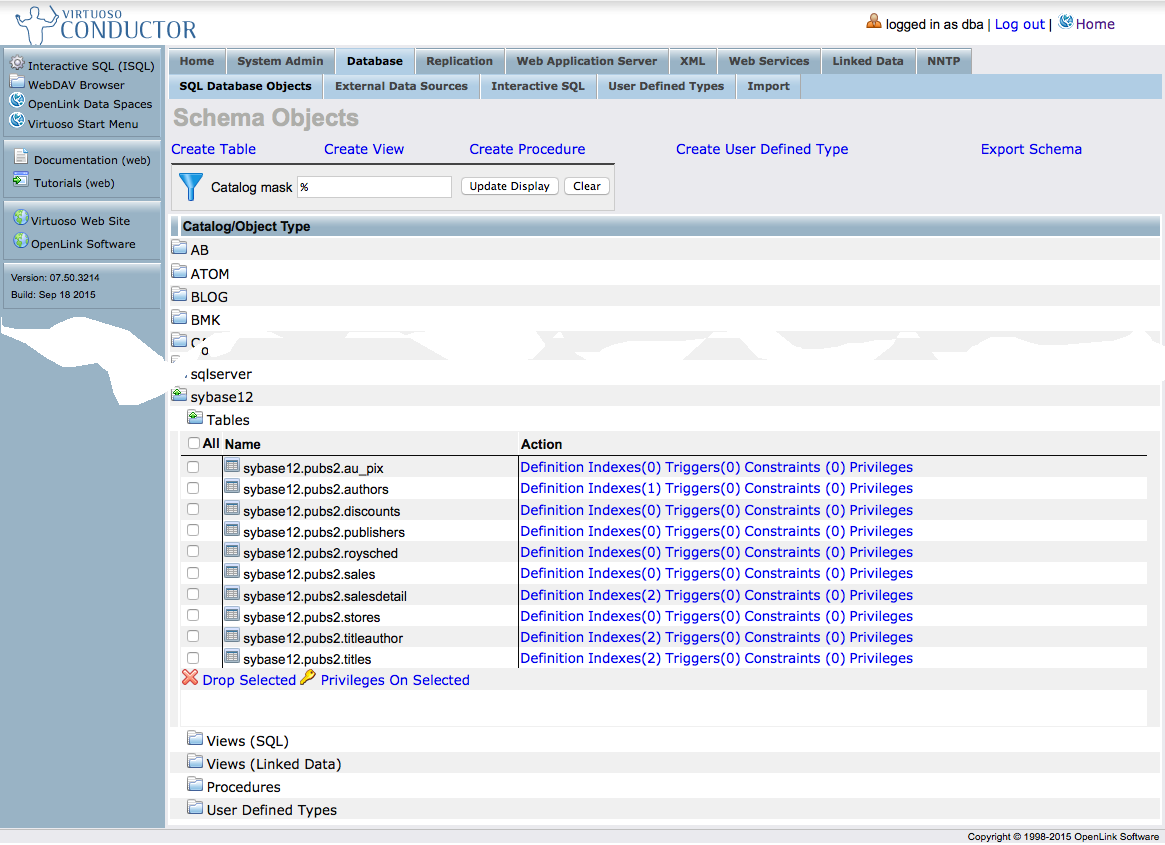Expand the User Defined Types folder

(x=195, y=807)
